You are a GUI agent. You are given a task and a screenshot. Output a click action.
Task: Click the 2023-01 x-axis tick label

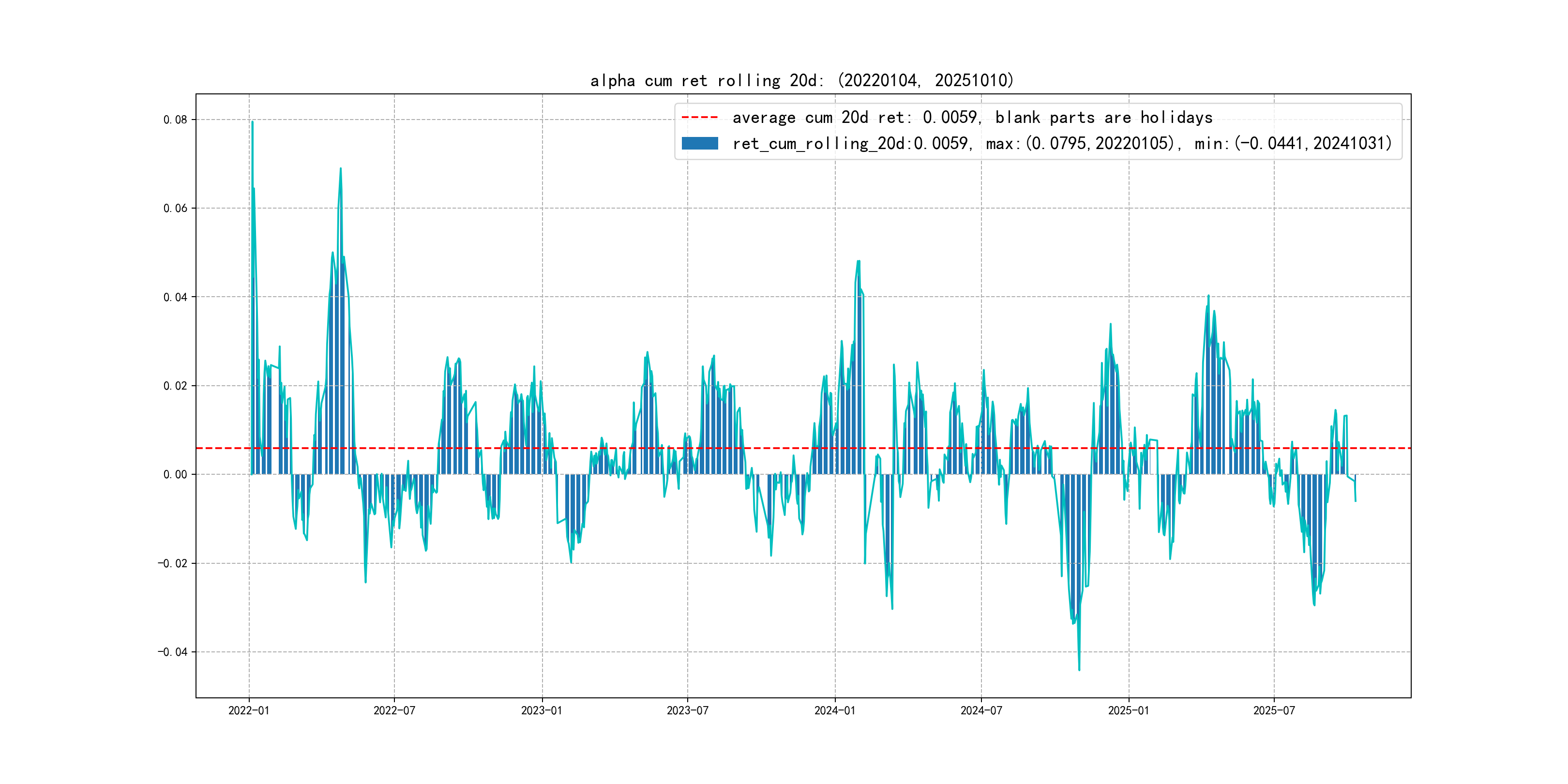pyautogui.click(x=542, y=710)
